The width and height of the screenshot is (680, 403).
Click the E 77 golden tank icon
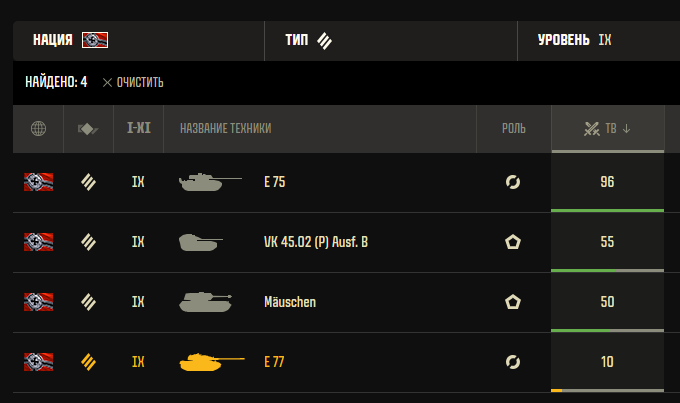tap(209, 362)
